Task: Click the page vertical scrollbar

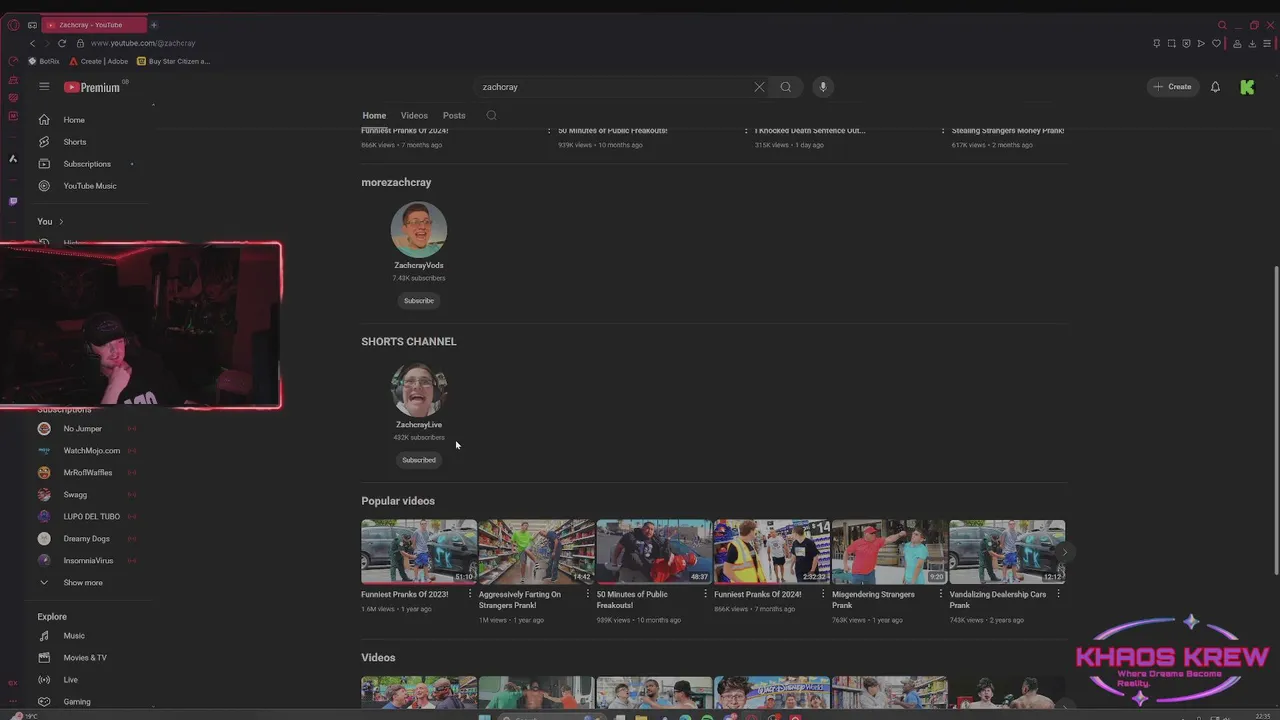Action: click(1275, 420)
